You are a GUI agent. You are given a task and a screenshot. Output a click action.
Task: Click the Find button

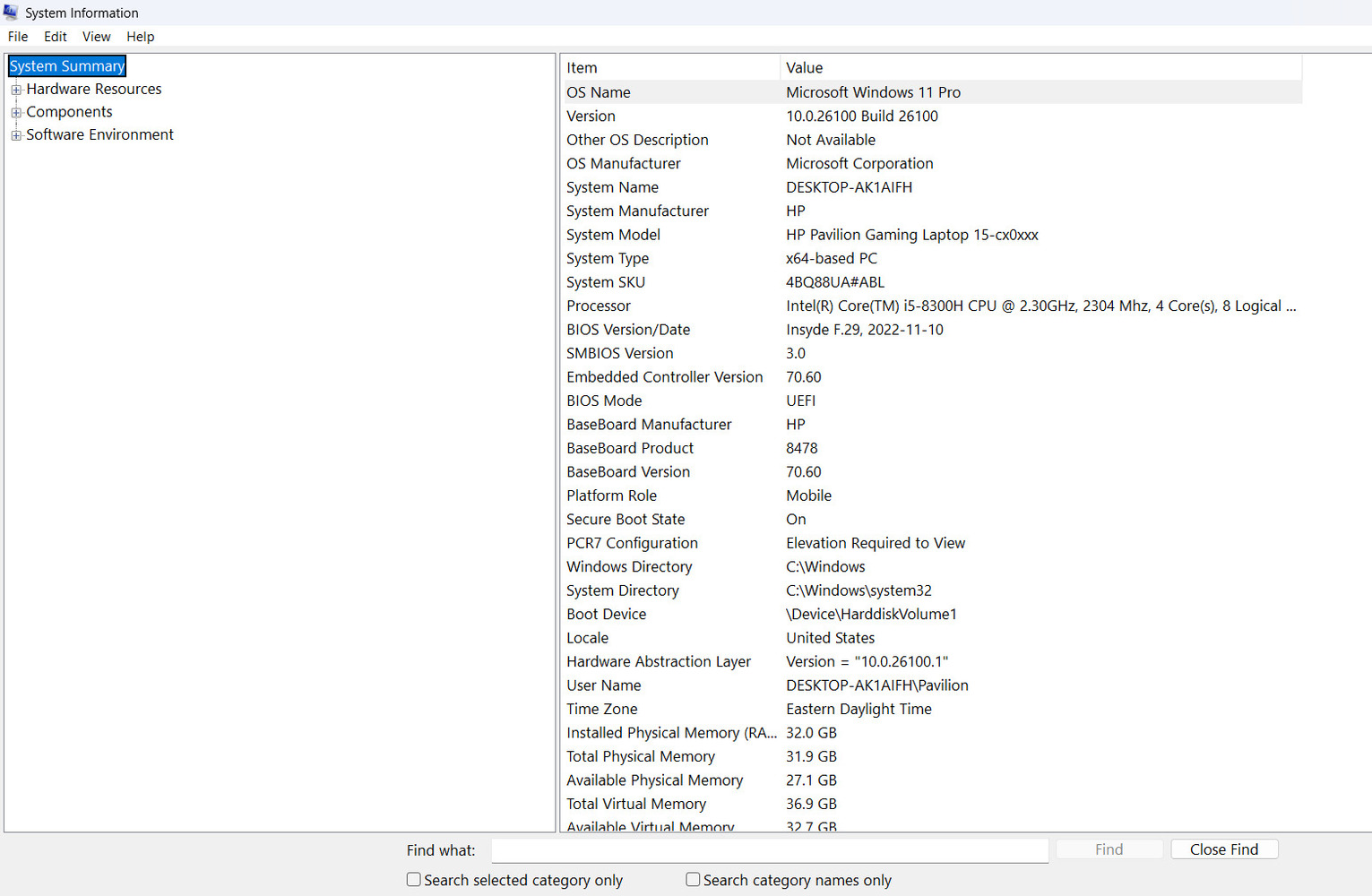(x=1109, y=849)
